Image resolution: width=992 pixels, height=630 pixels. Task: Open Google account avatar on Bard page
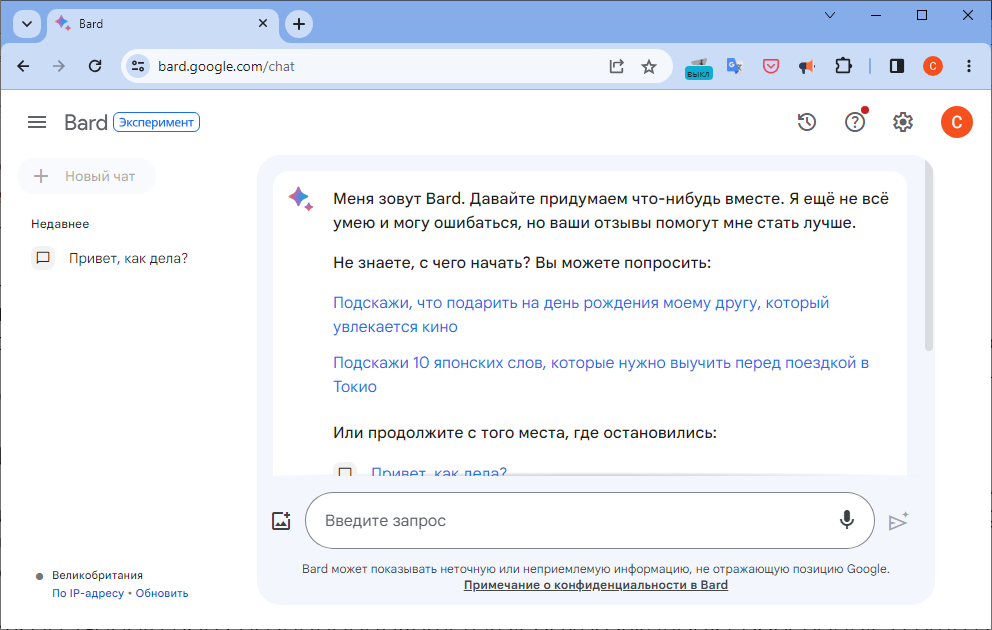[x=957, y=122]
